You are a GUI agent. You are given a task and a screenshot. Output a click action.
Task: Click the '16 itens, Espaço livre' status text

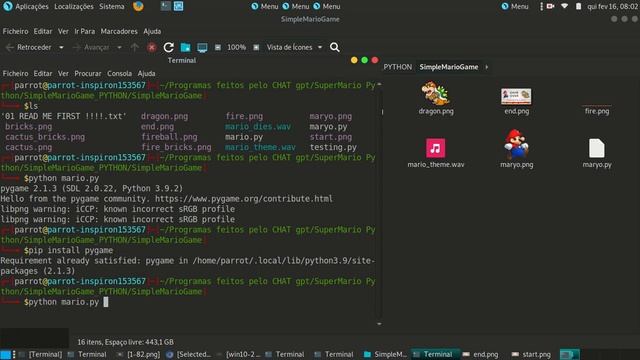[125, 342]
